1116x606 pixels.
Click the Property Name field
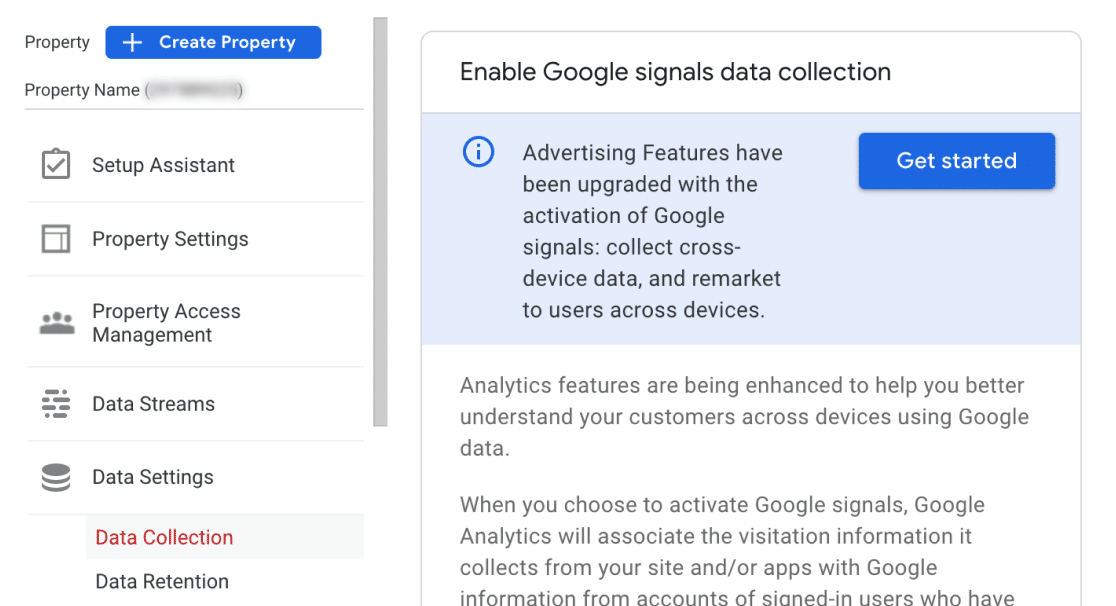pos(134,90)
